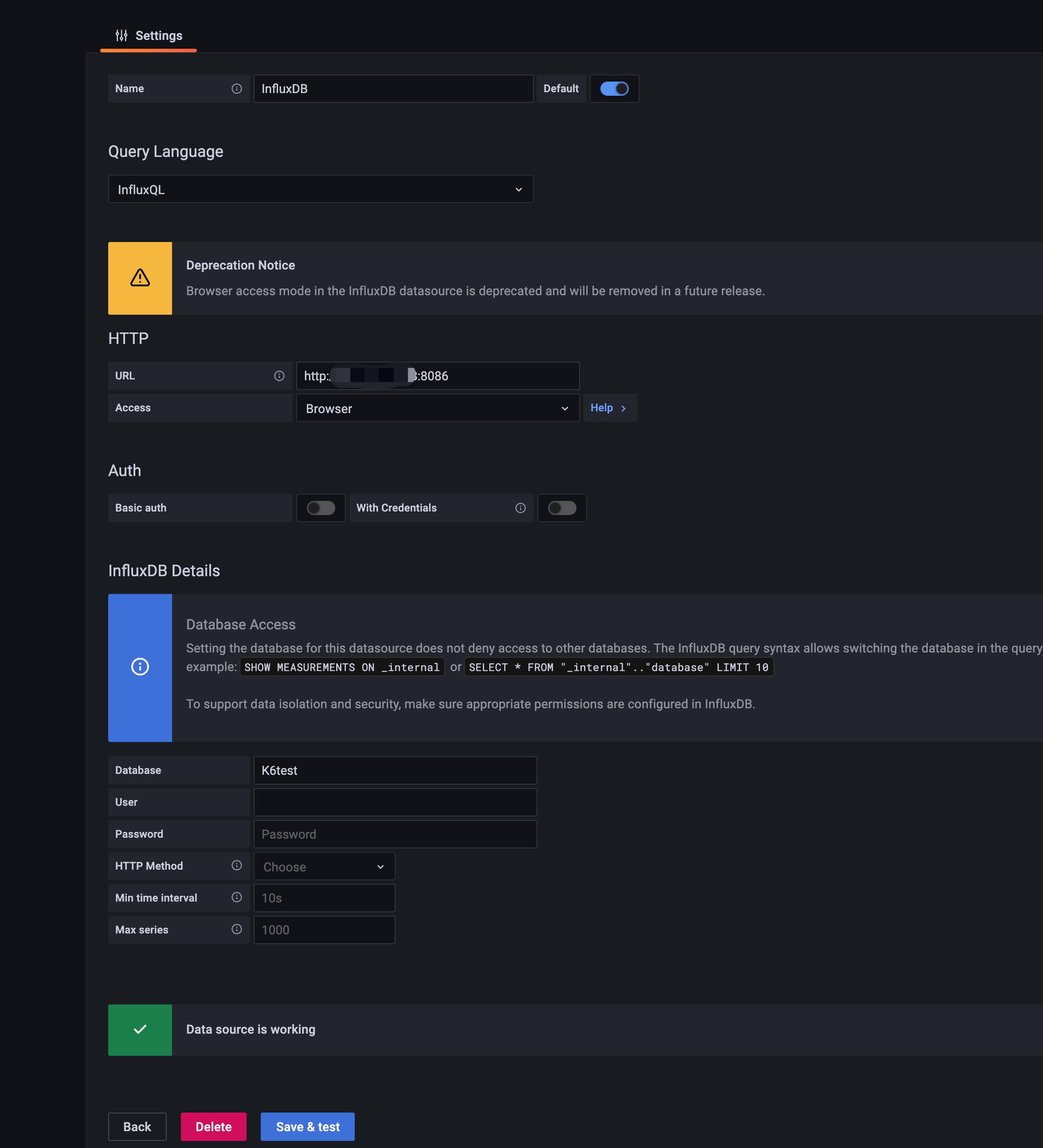The image size is (1043, 1148).
Task: Click the empty User input field
Action: point(395,802)
